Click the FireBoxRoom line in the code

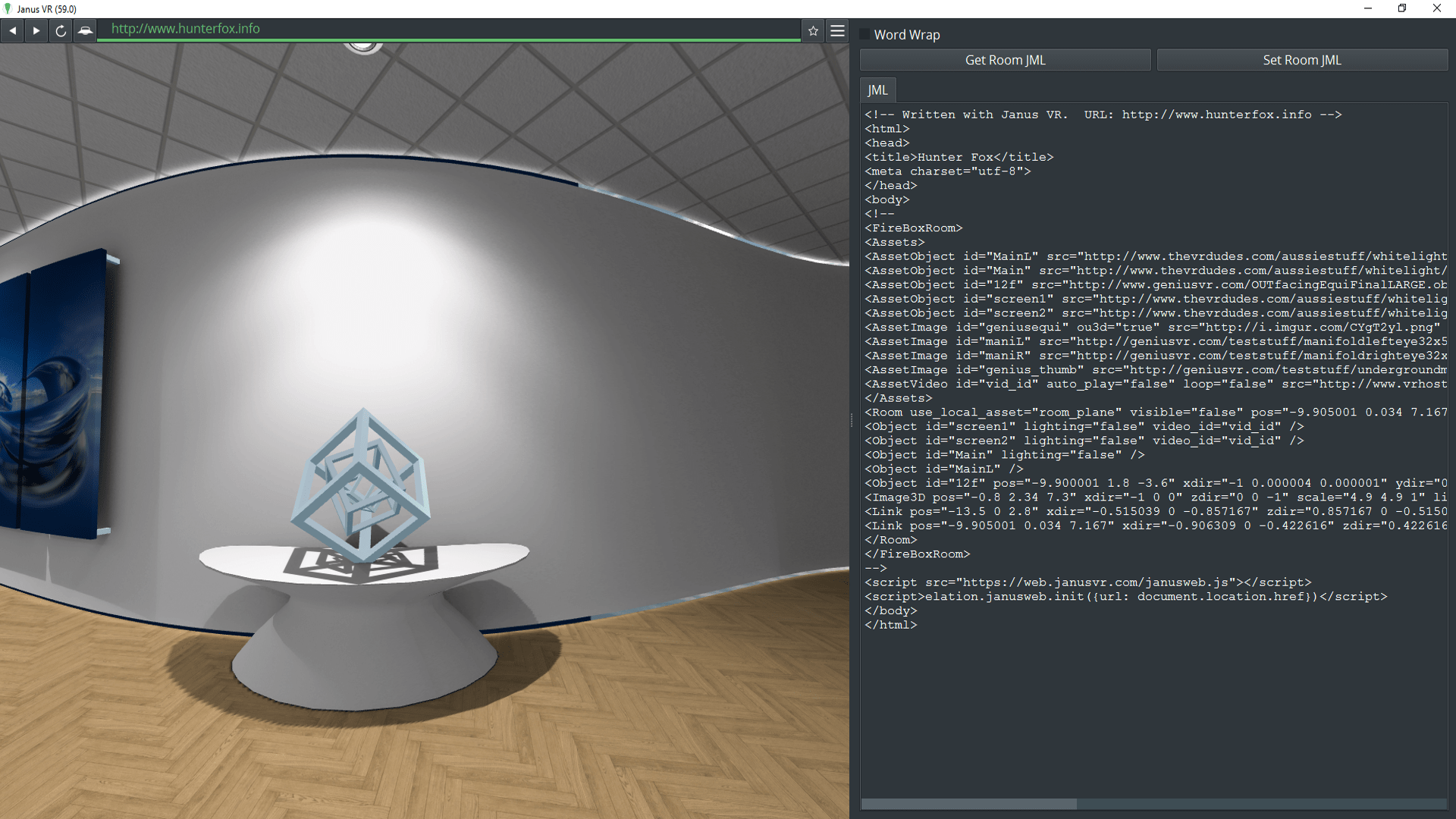point(913,227)
